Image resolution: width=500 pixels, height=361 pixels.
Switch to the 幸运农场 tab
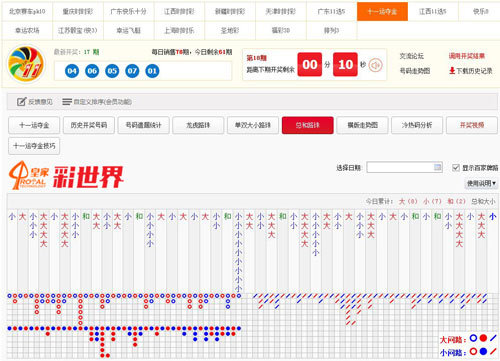(x=27, y=30)
